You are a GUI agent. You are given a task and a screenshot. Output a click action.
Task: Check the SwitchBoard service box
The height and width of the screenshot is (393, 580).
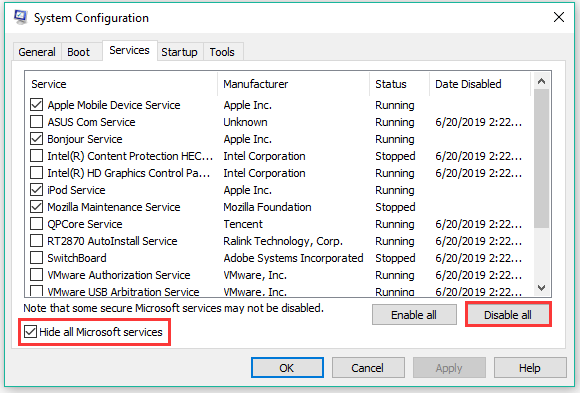tap(36, 258)
